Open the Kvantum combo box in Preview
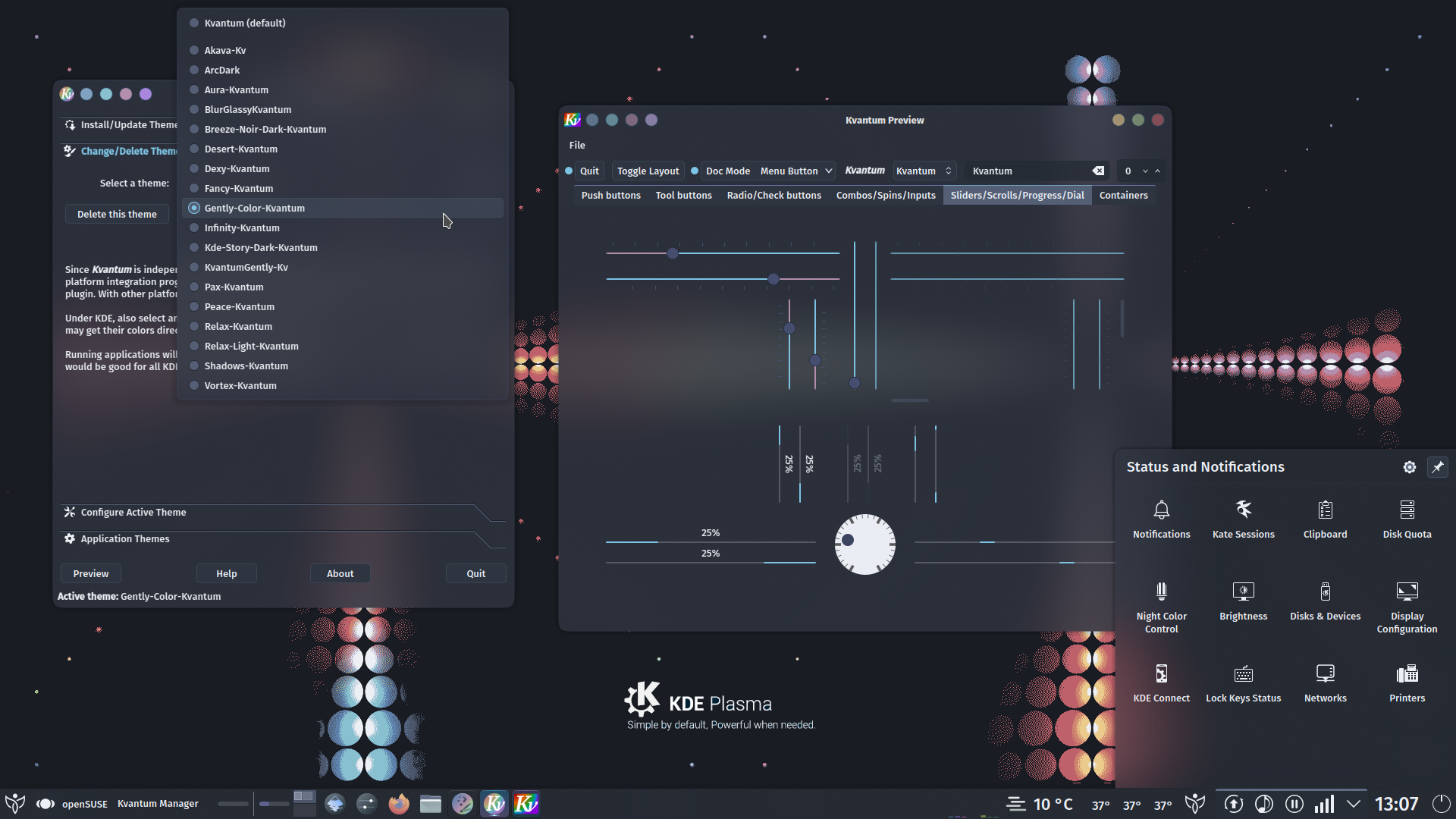This screenshot has height=819, width=1456. (924, 171)
